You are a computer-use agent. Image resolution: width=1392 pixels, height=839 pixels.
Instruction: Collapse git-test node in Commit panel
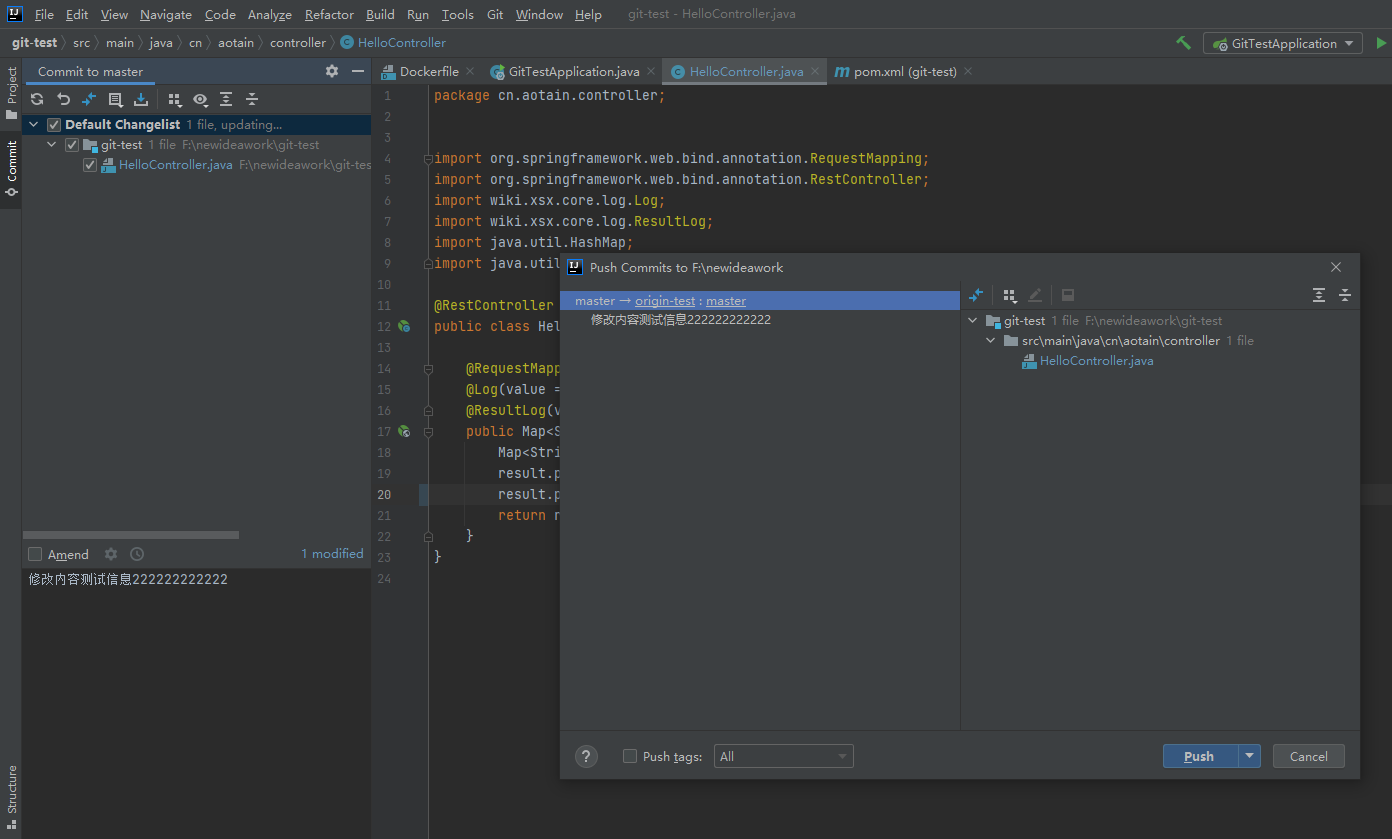pos(52,145)
